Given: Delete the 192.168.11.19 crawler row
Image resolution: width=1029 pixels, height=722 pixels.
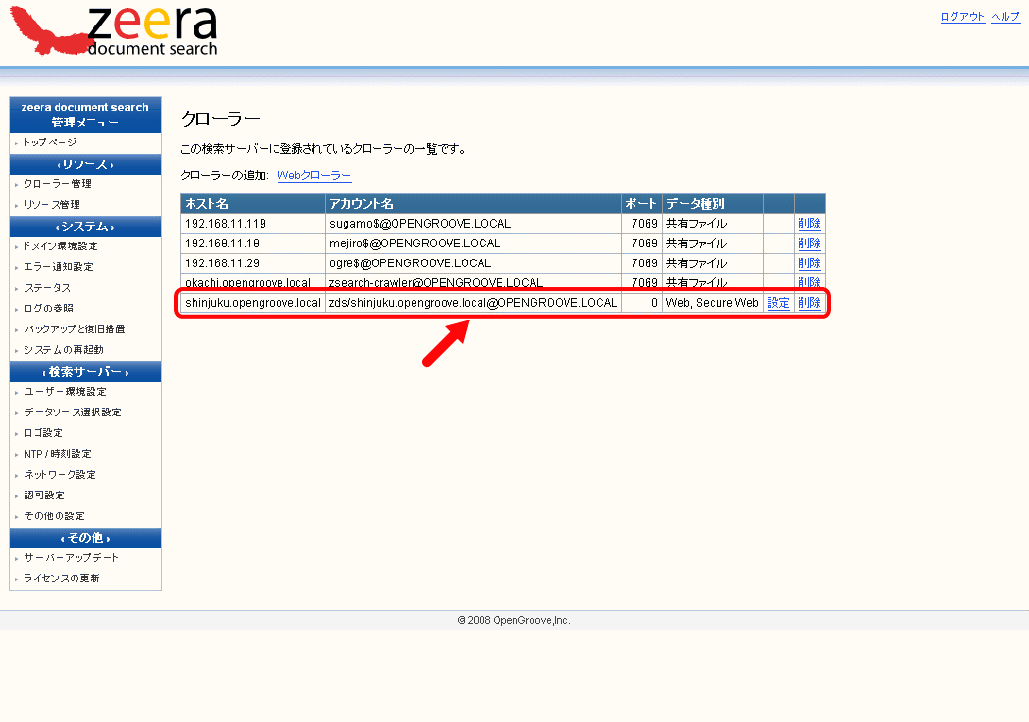Looking at the screenshot, I should (x=809, y=244).
